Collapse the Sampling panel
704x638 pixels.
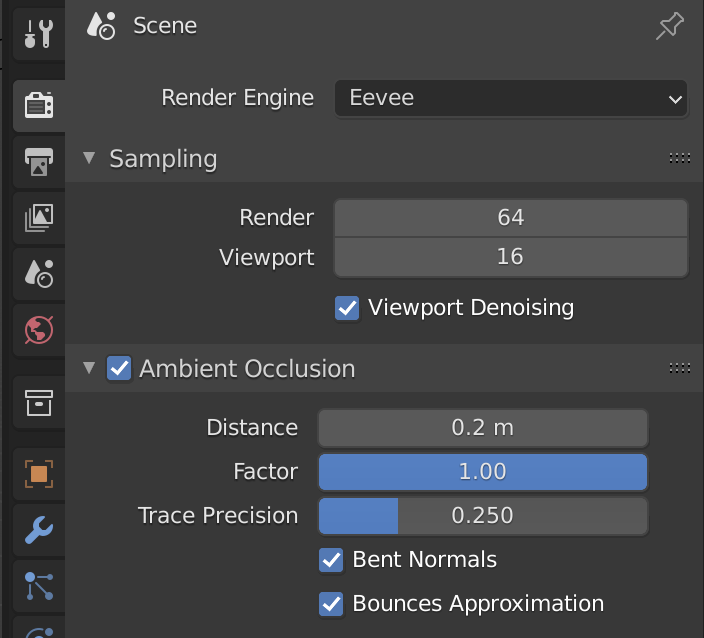click(x=89, y=158)
